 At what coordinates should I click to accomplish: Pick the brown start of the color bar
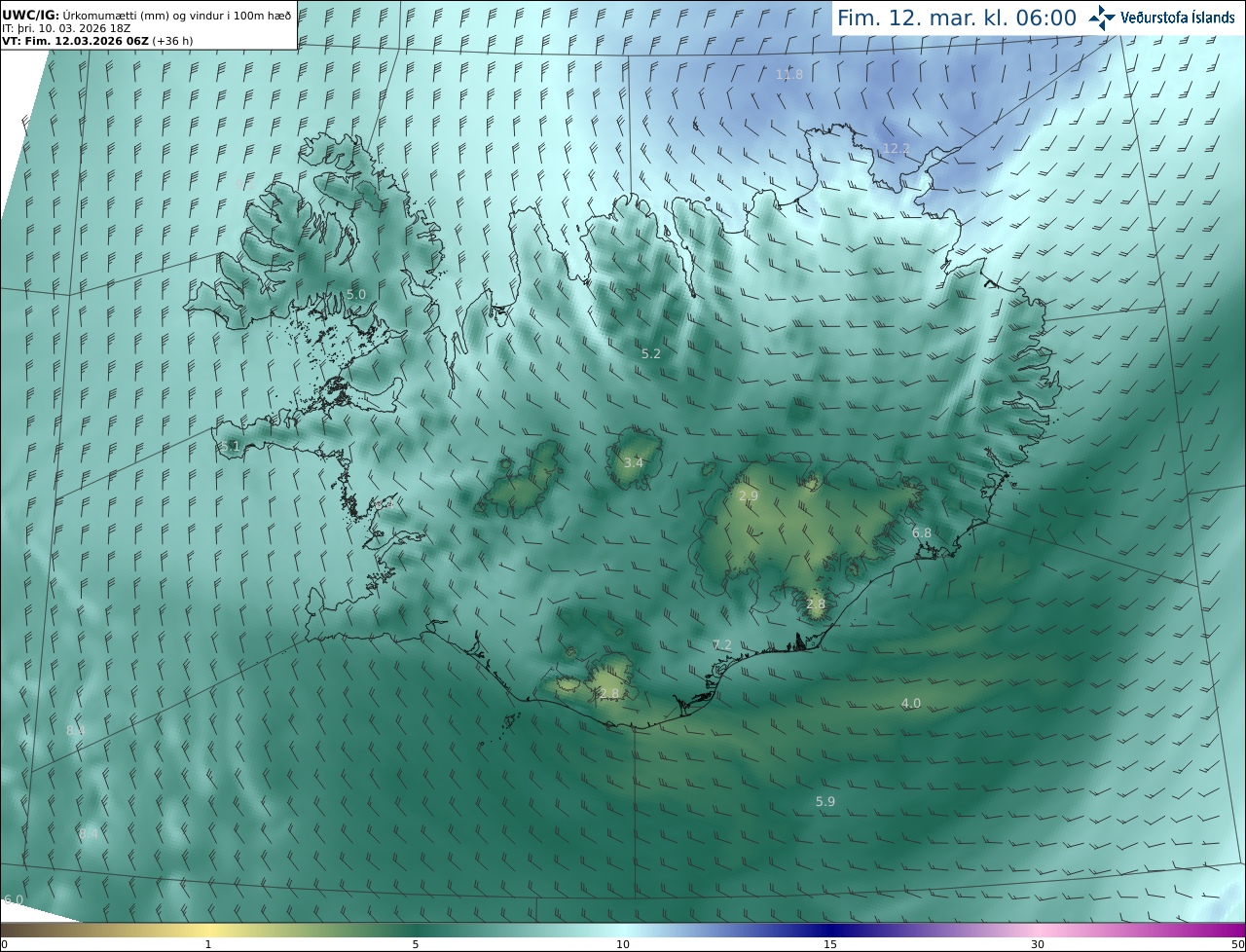tap(10, 931)
